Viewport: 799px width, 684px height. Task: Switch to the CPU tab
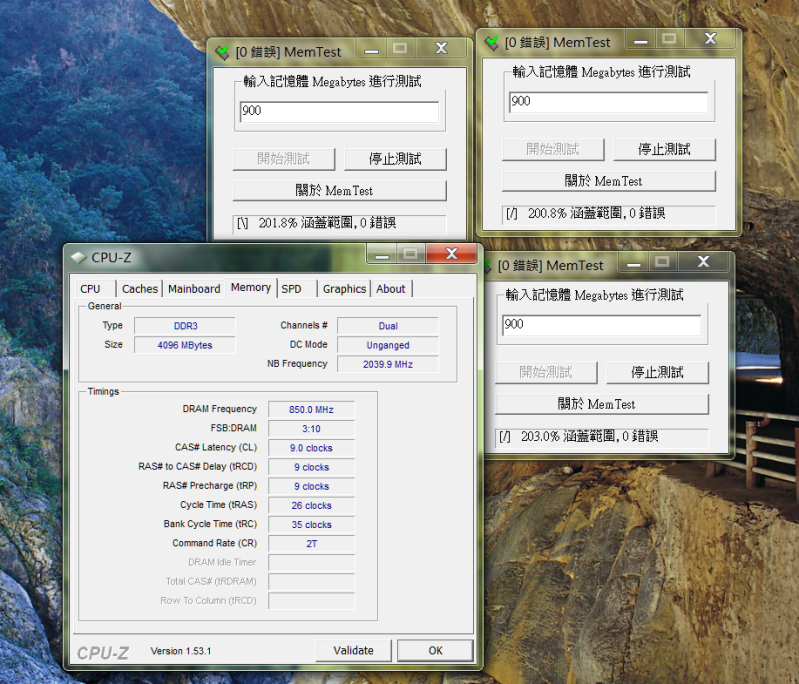91,289
